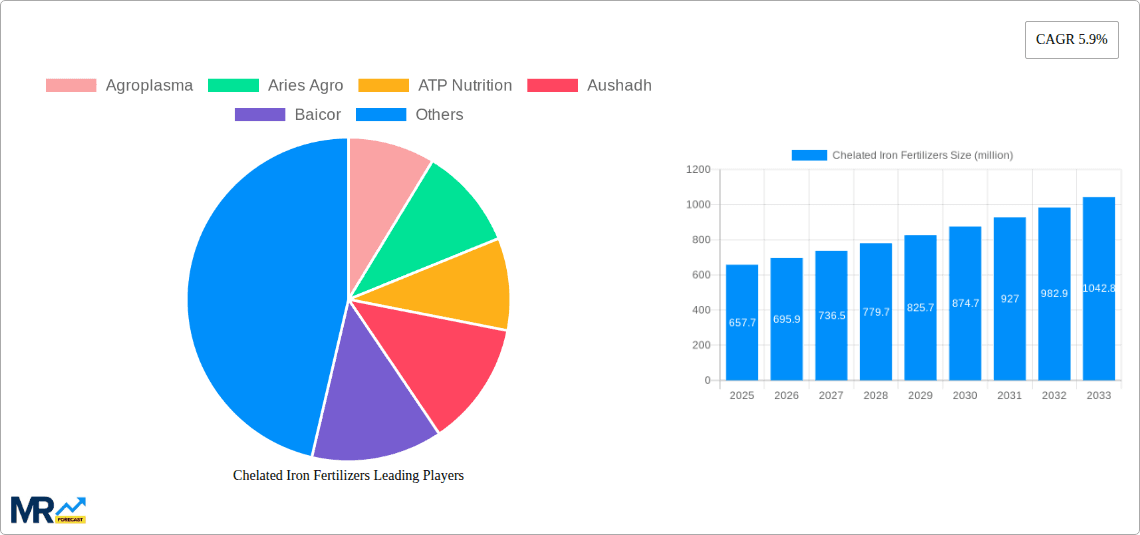Click the 200 y-axis label
The image size is (1140, 535).
click(x=702, y=345)
